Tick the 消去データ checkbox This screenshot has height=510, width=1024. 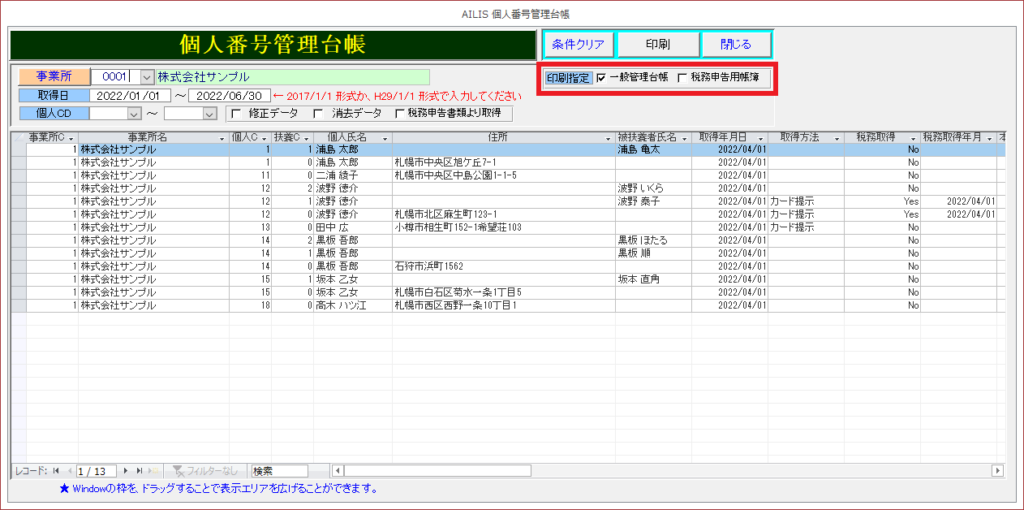318,113
